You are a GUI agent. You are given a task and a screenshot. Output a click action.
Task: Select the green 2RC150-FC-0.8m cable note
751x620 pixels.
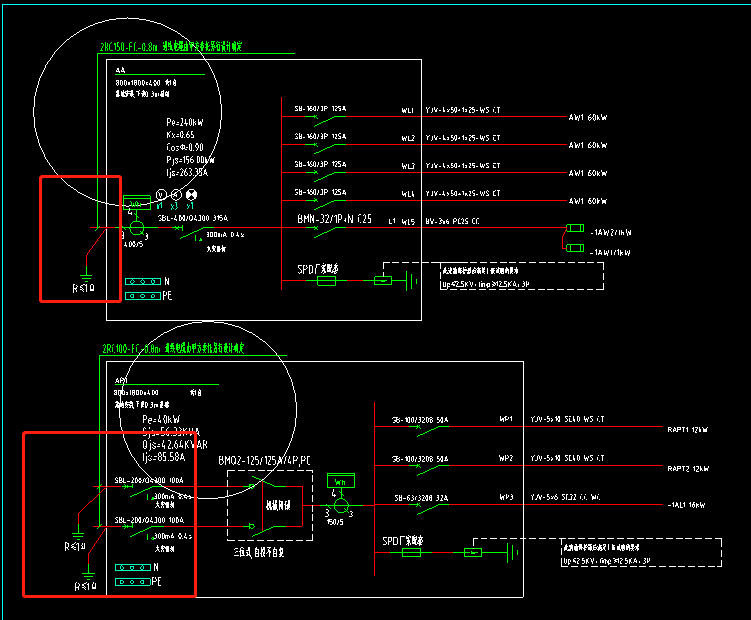171,46
